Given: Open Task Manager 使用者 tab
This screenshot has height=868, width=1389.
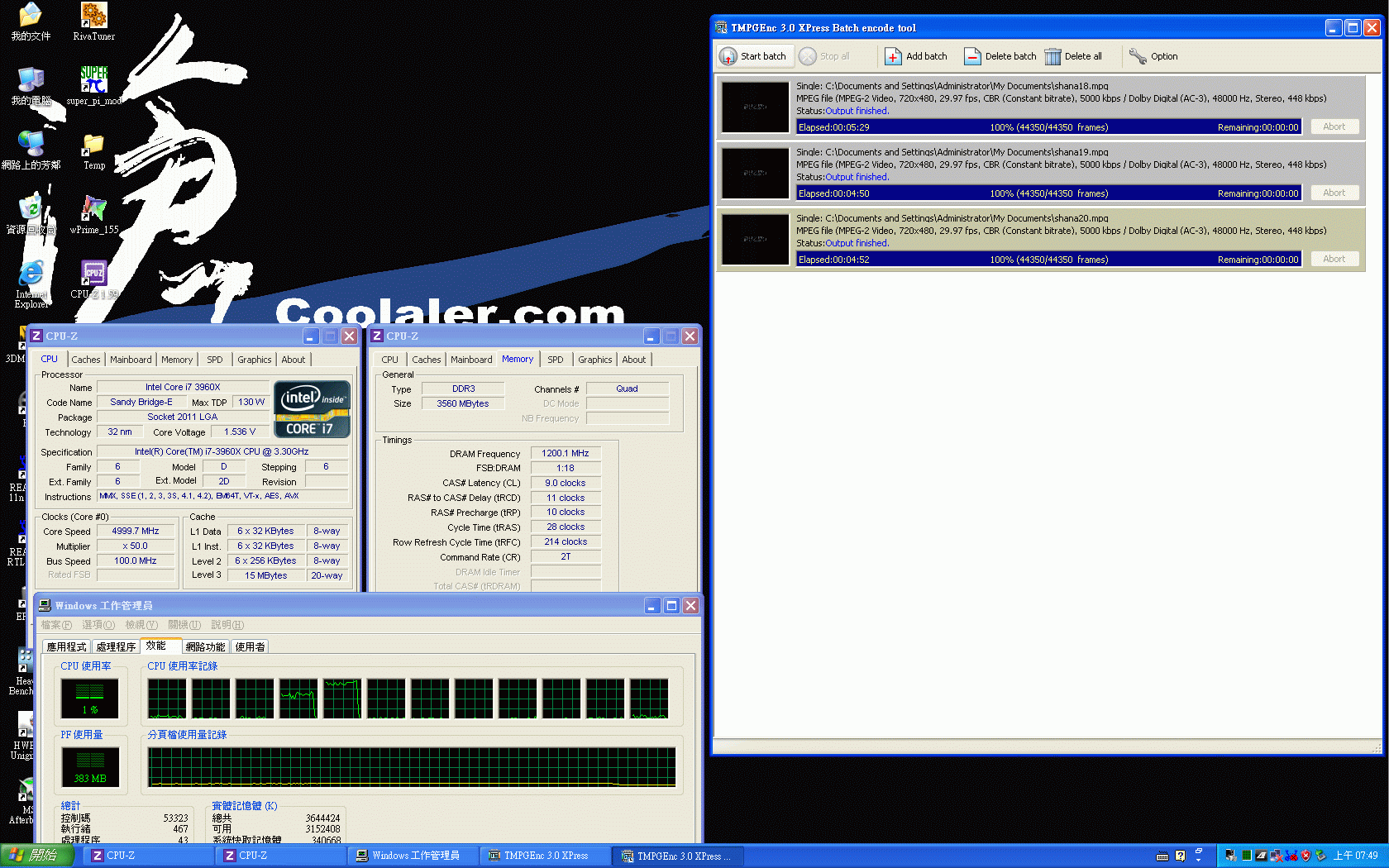Looking at the screenshot, I should 250,646.
